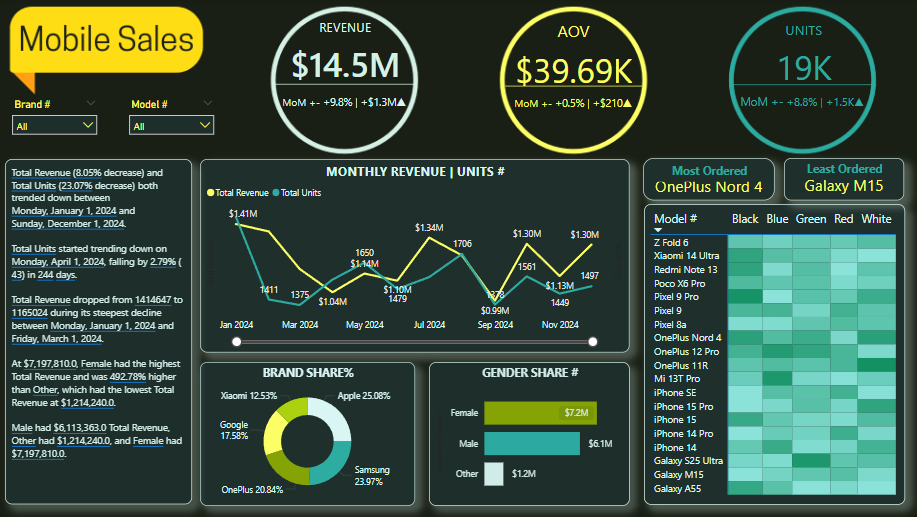The image size is (917, 517).
Task: Click the '$7,197,810.0' link in narrative
Action: (50, 364)
